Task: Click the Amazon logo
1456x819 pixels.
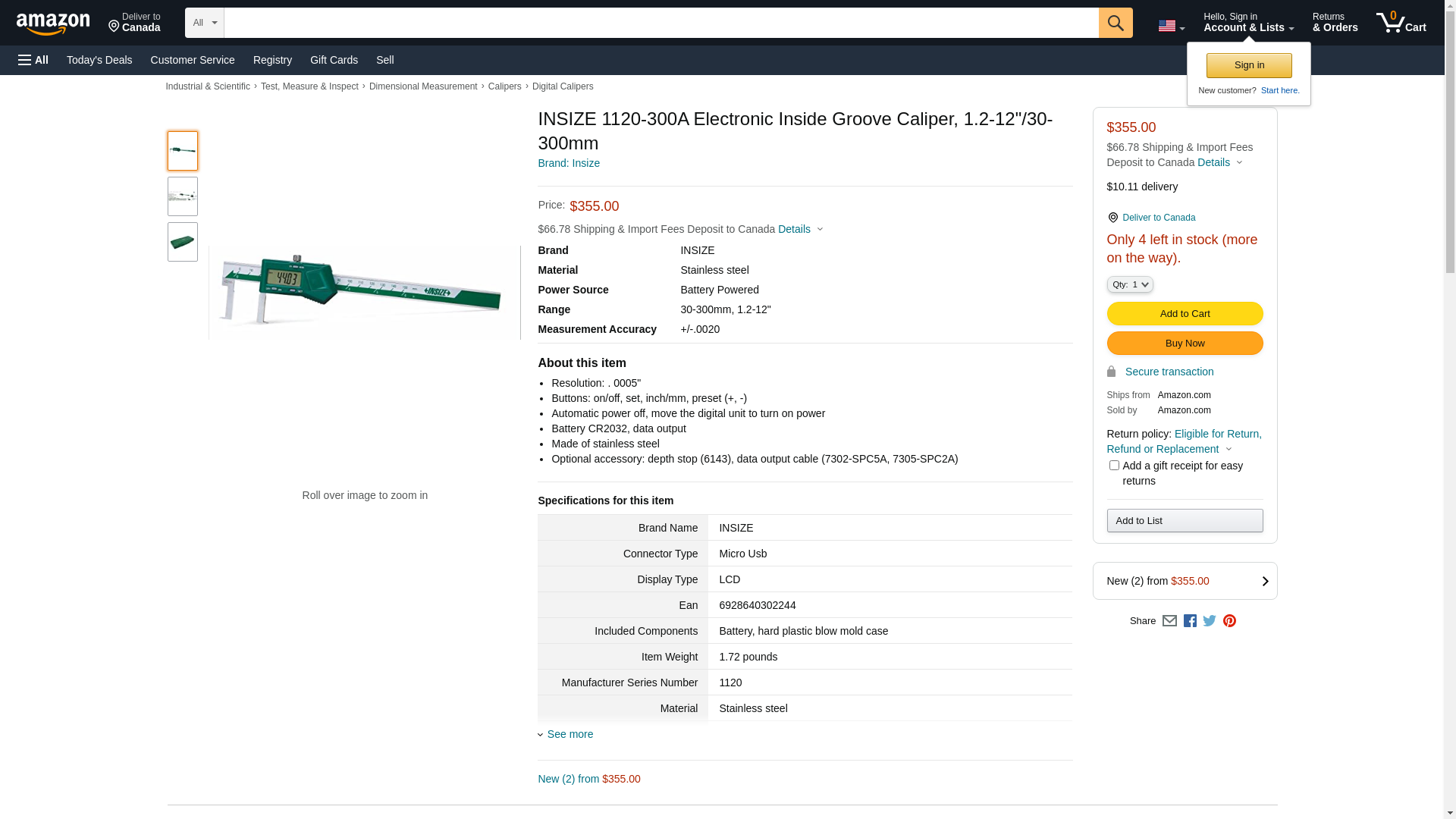Action: pos(53,24)
